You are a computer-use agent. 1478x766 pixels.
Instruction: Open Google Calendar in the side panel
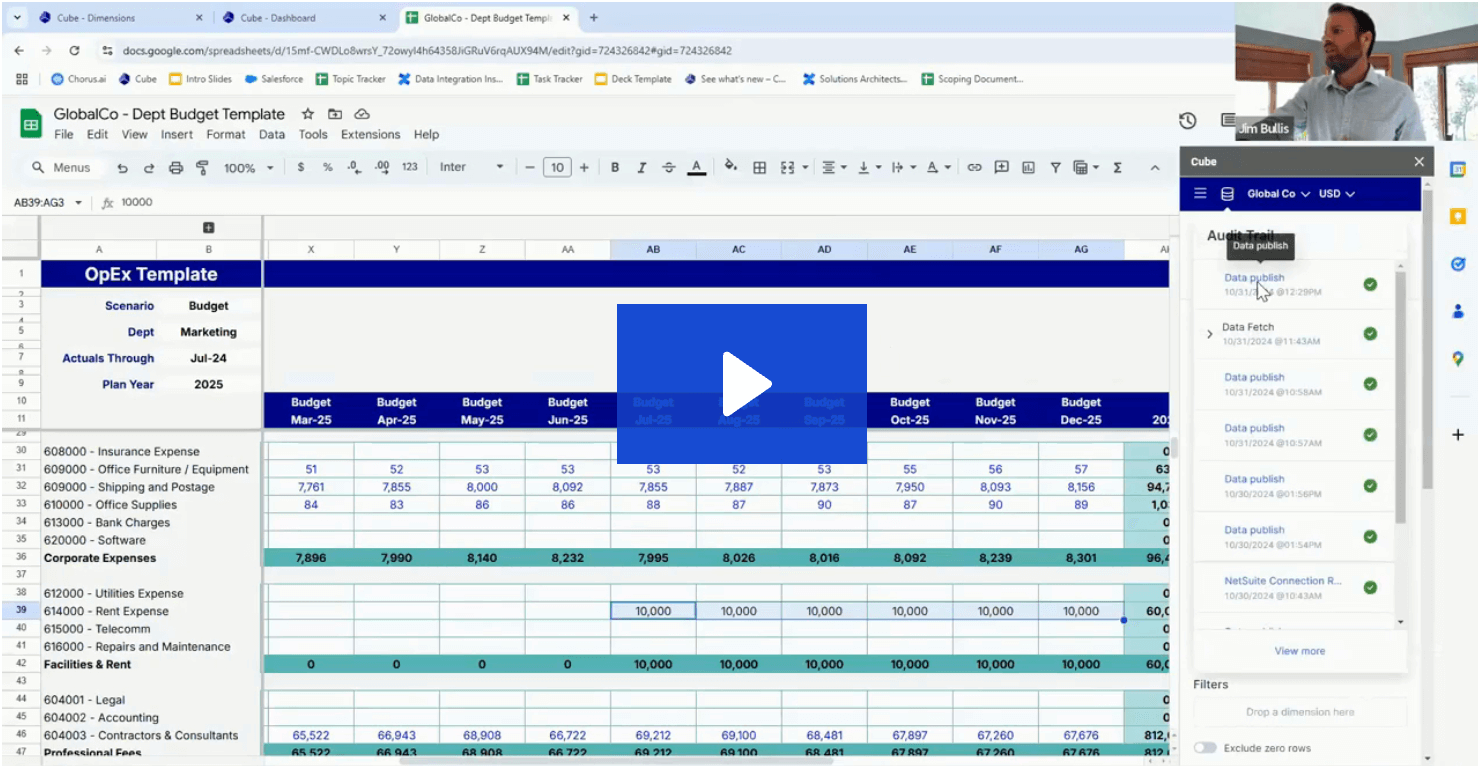point(1457,169)
